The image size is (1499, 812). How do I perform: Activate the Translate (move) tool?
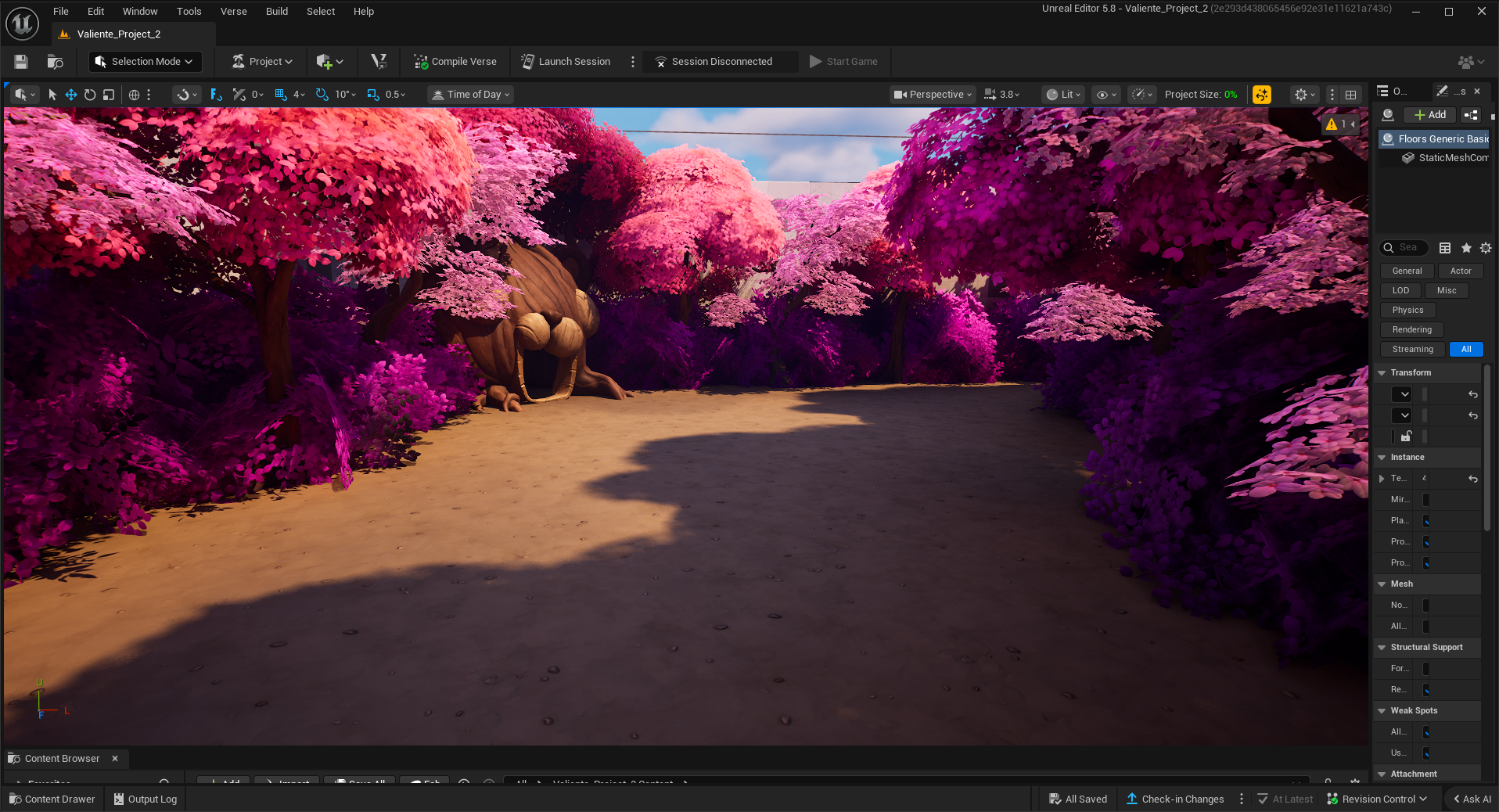(x=71, y=95)
